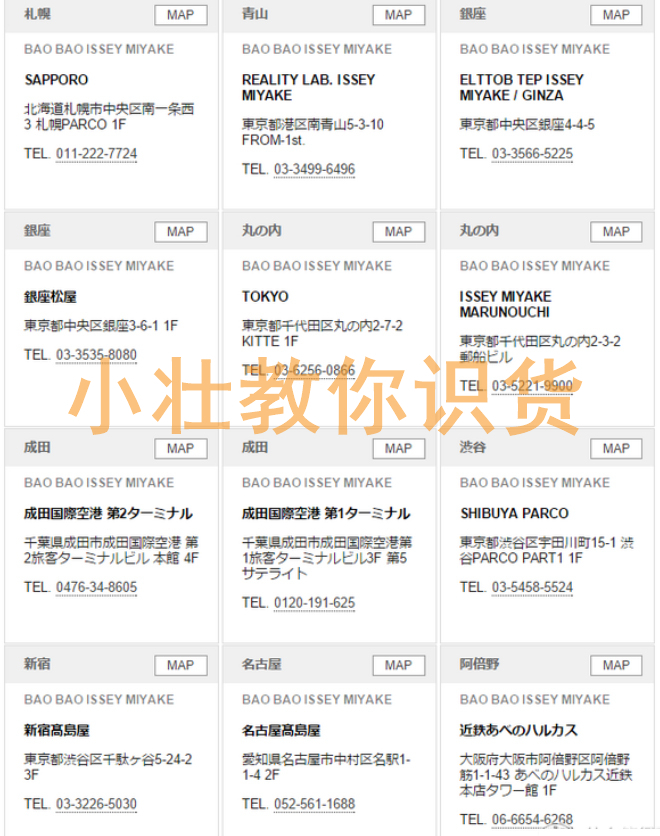660x836 pixels.
Task: Click phone number 0476-34-8605
Action: tap(96, 588)
